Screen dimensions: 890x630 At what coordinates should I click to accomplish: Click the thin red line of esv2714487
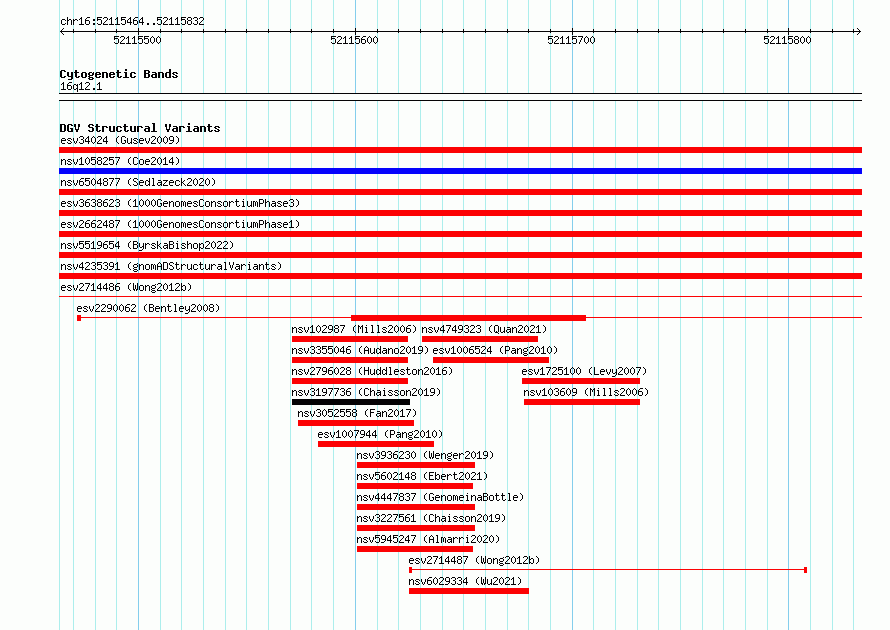608,570
